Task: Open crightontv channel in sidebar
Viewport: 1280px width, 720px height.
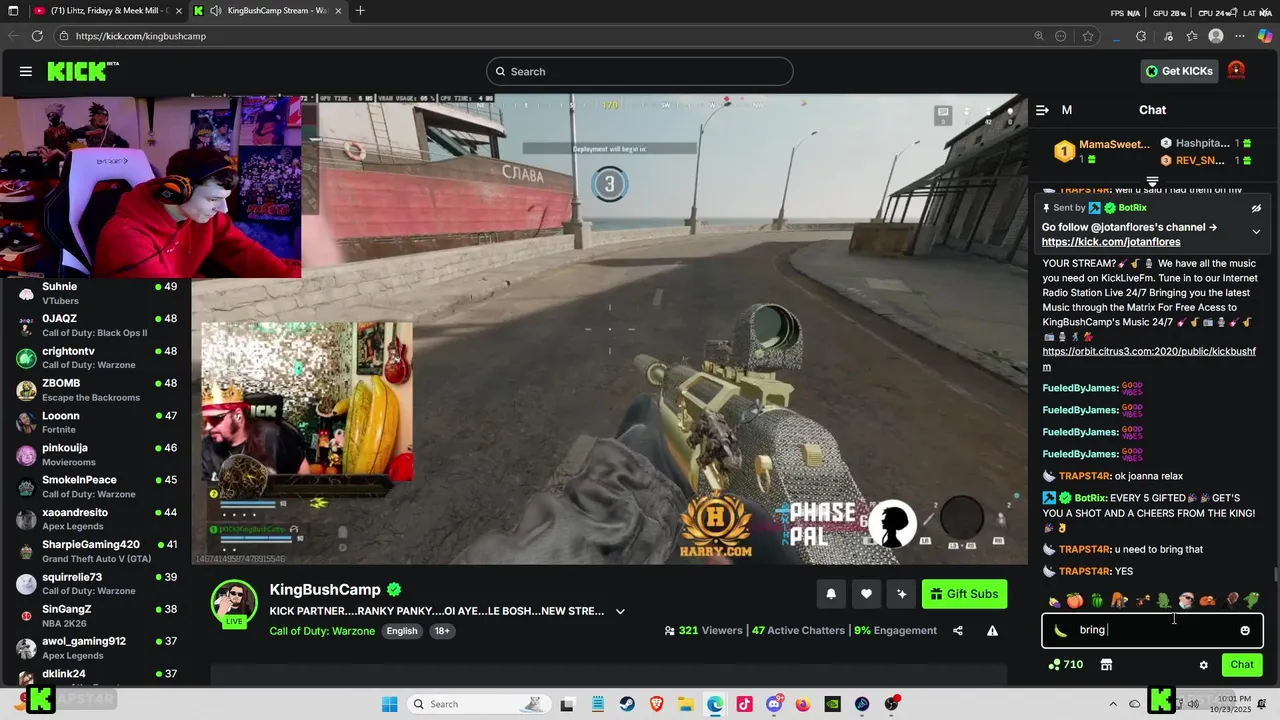Action: click(x=96, y=358)
